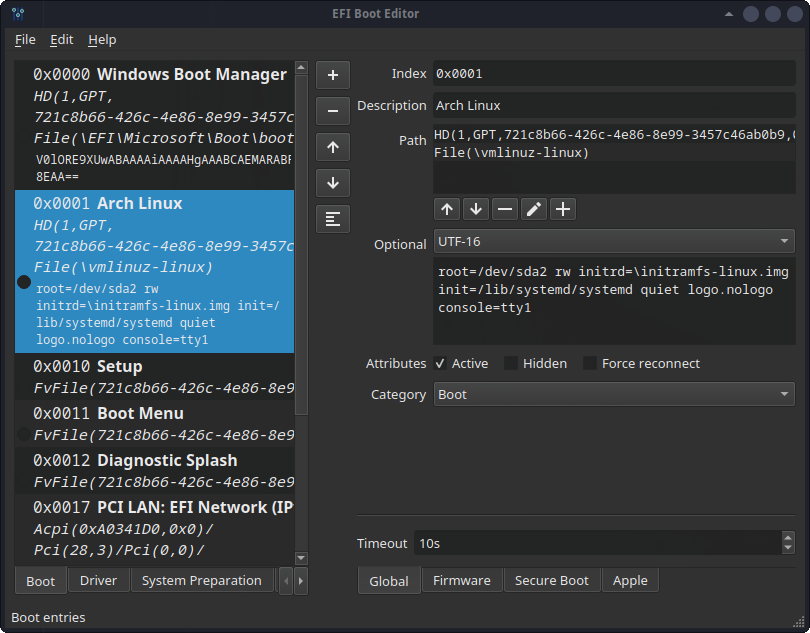This screenshot has width=810, height=633.
Task: Select Windows Boot Manager entry
Action: 154,126
